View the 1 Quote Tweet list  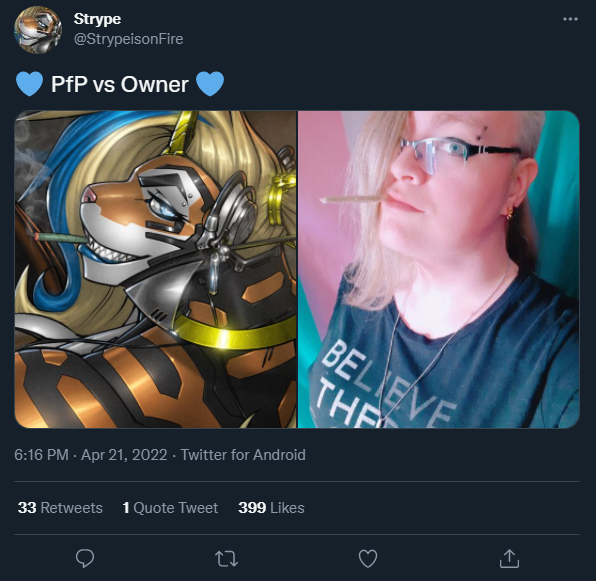coord(170,508)
